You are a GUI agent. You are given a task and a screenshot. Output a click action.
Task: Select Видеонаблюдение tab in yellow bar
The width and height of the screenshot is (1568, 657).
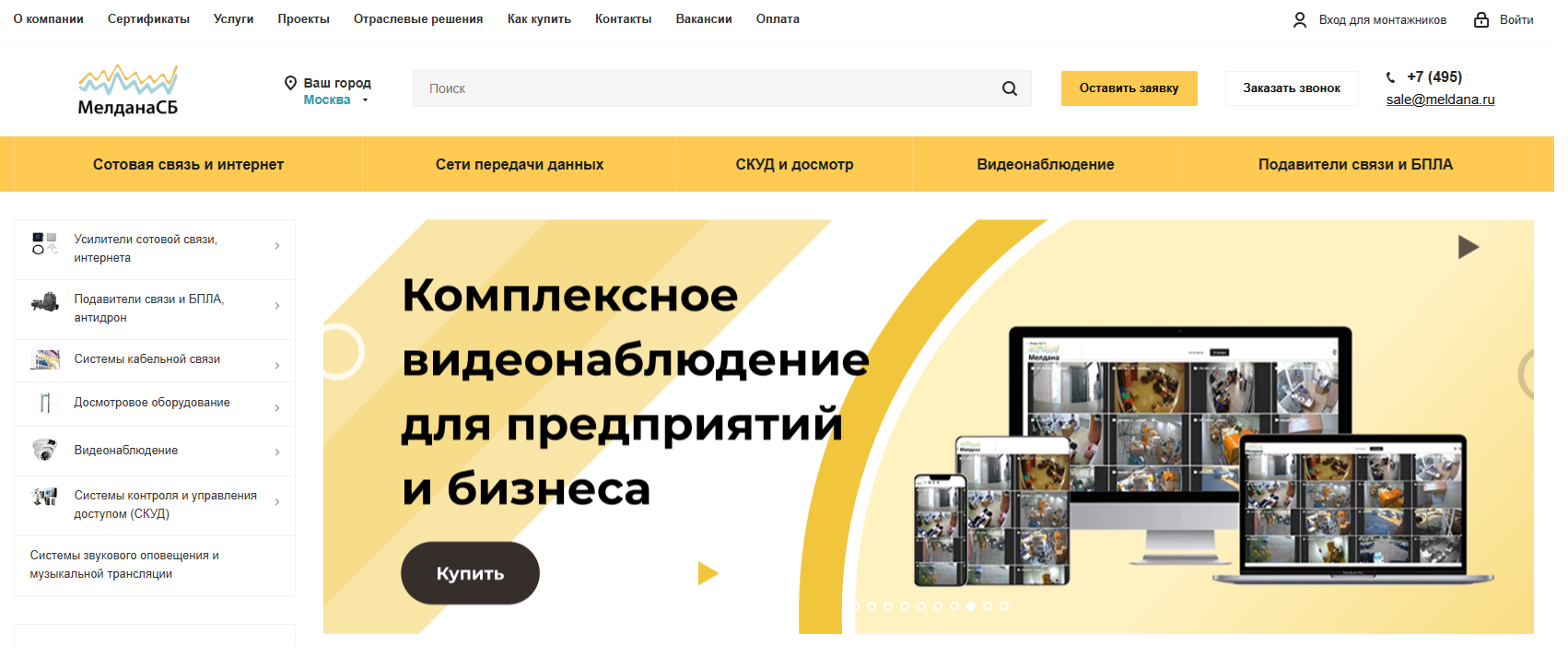point(1046,165)
